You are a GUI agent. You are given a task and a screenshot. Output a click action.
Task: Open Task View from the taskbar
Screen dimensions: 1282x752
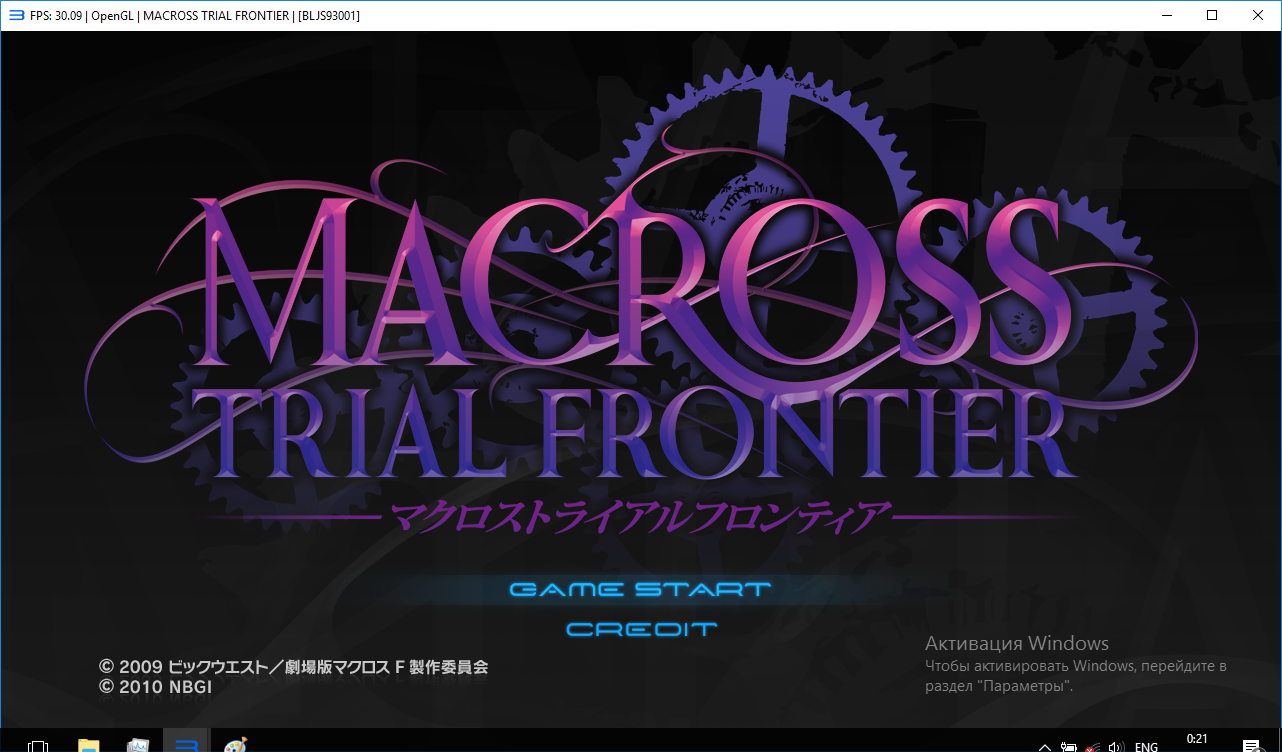[38, 746]
